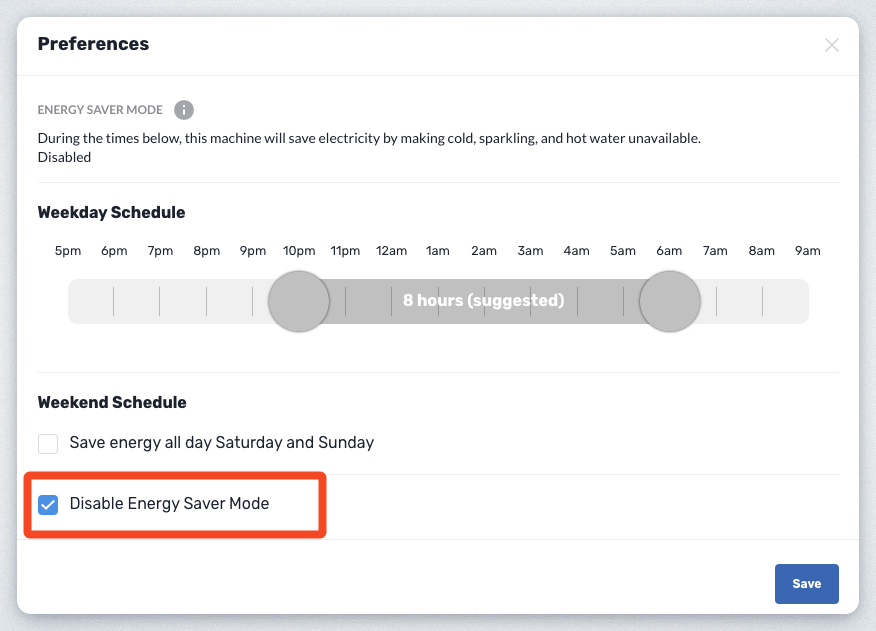Click the 7am time label
This screenshot has height=631, width=876.
715,251
